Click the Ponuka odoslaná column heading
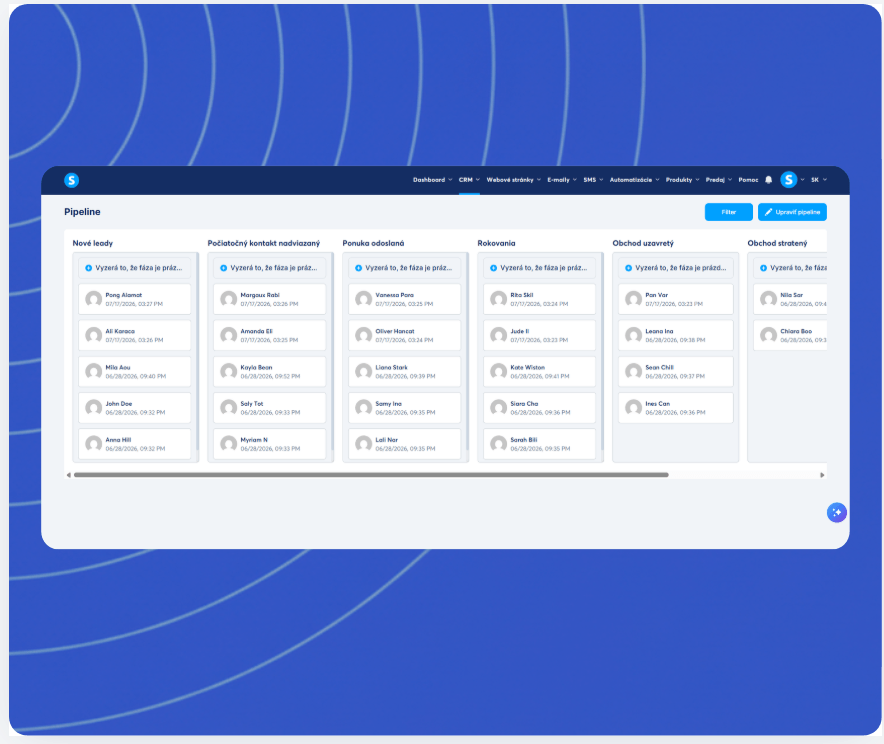The height and width of the screenshot is (744, 884). click(373, 243)
